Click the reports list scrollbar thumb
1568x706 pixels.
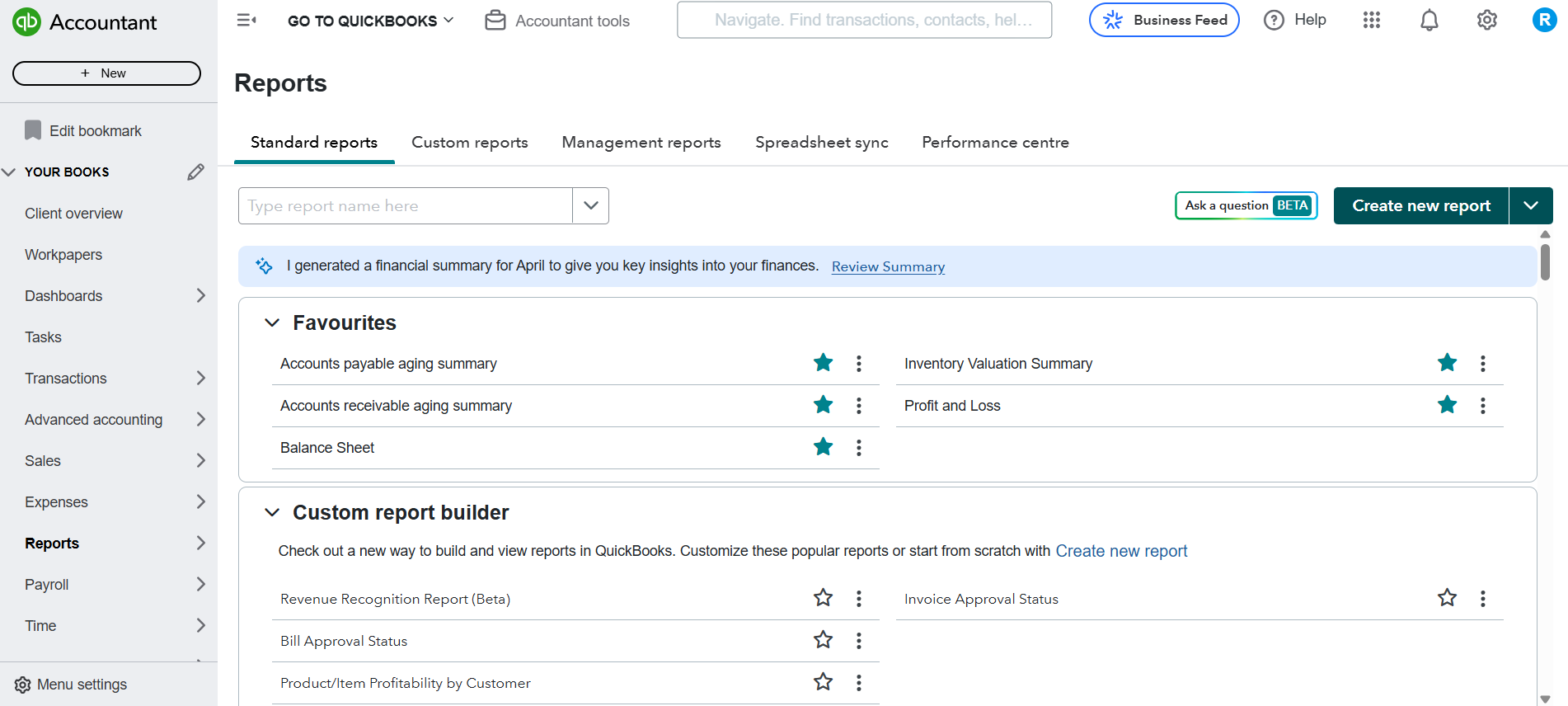coord(1545,262)
